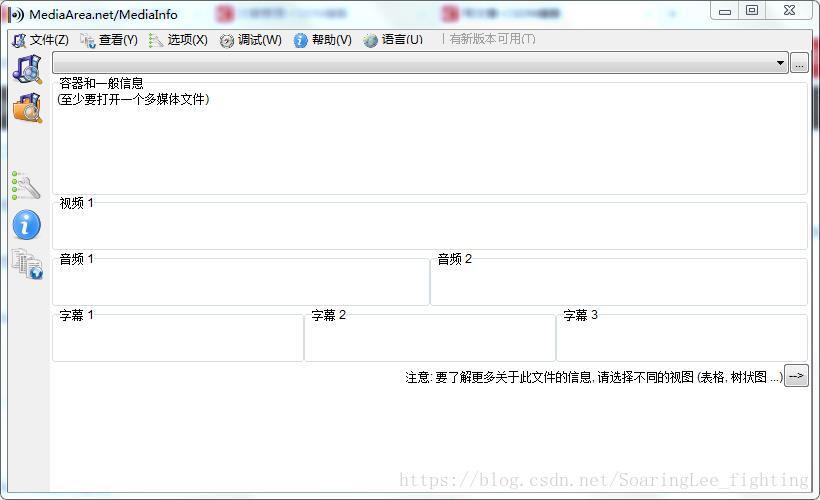Click the MediaInfo app icon in title bar
Image resolution: width=820 pixels, height=500 pixels.
click(x=16, y=15)
